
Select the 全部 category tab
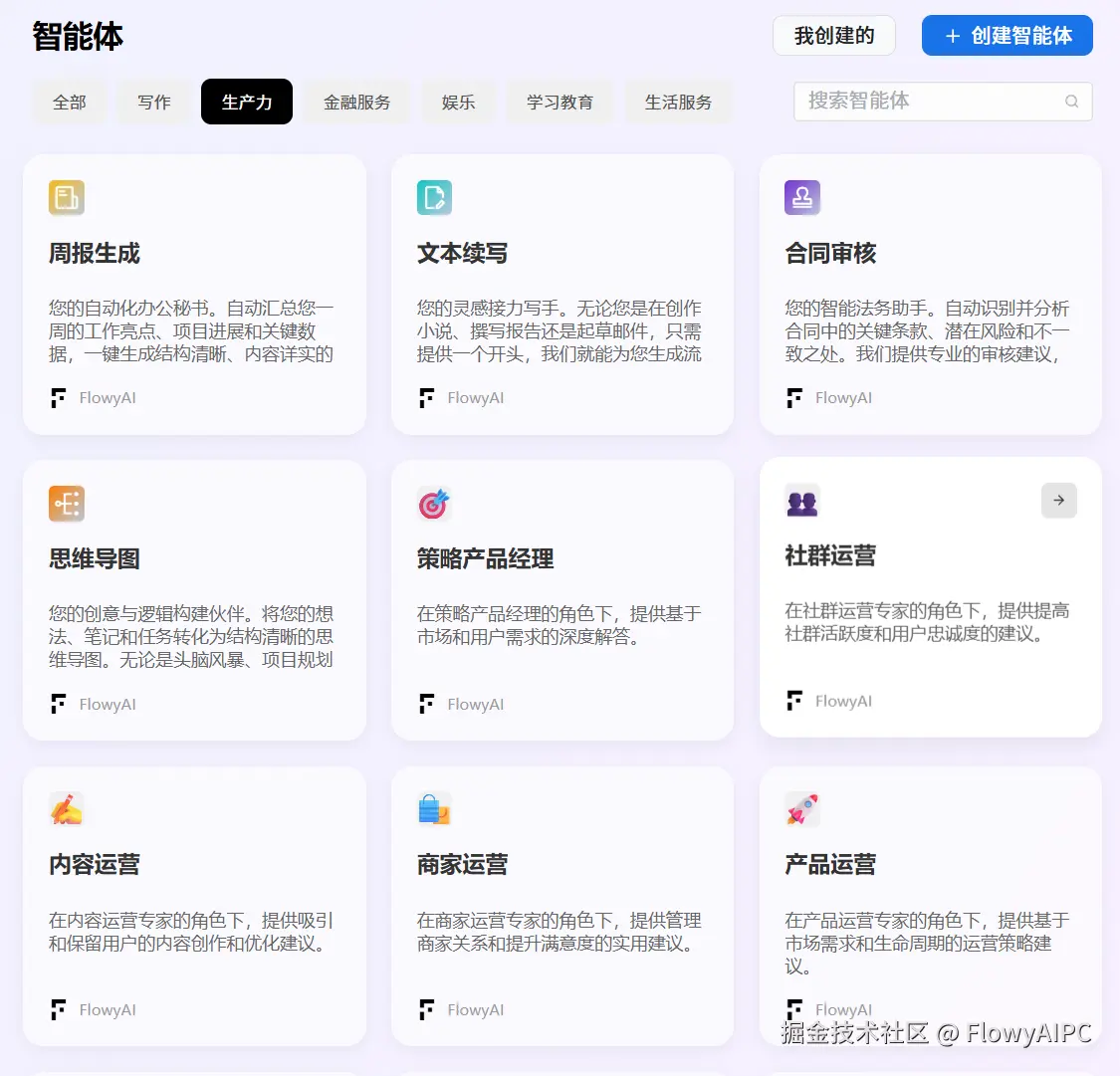[70, 103]
